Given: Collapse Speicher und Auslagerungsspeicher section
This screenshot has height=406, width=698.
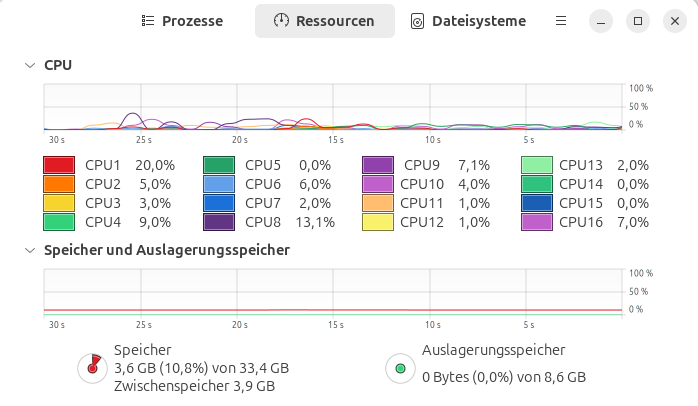Looking at the screenshot, I should coord(28,250).
